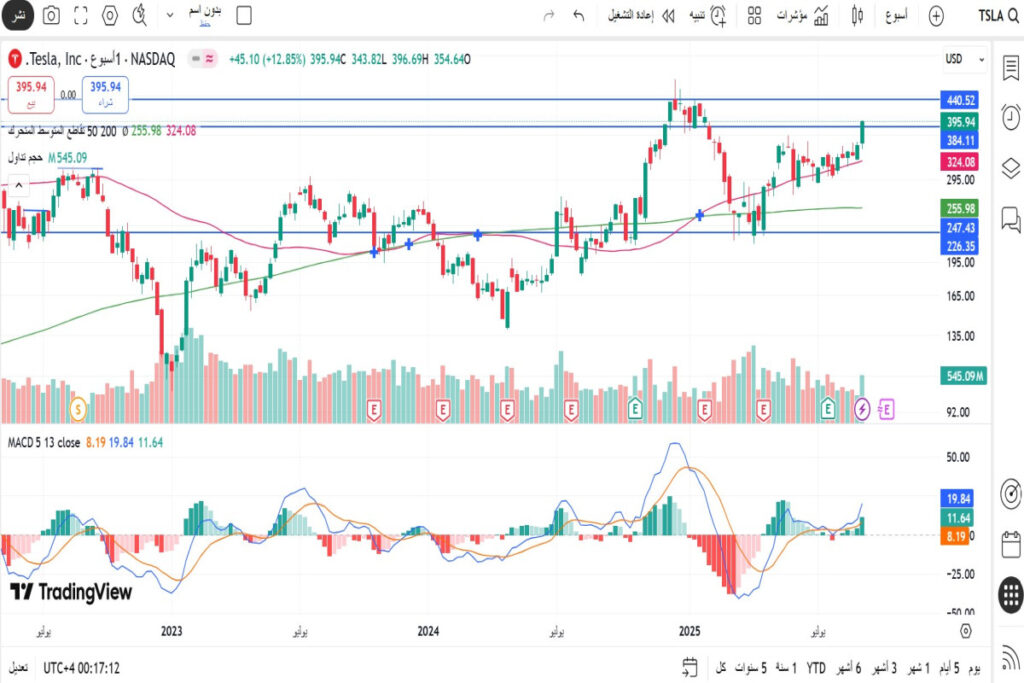Take a chart snapshot with camera icon
The height and width of the screenshot is (683, 1024).
[51, 16]
